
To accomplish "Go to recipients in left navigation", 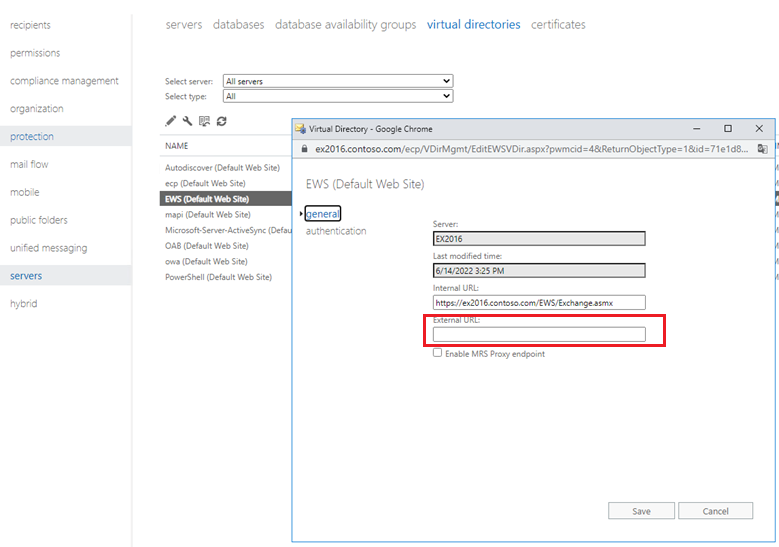I will 30,25.
